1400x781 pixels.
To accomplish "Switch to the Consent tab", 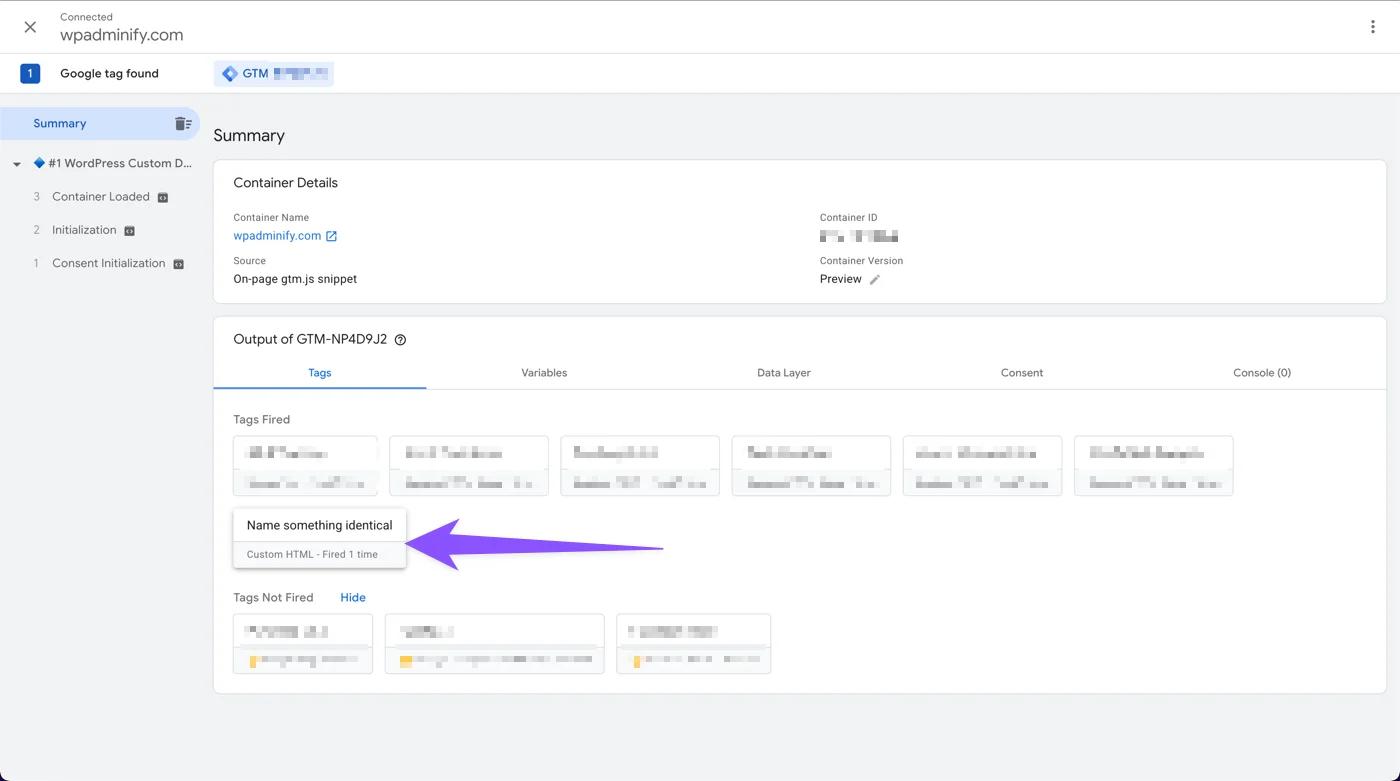I will (1022, 373).
